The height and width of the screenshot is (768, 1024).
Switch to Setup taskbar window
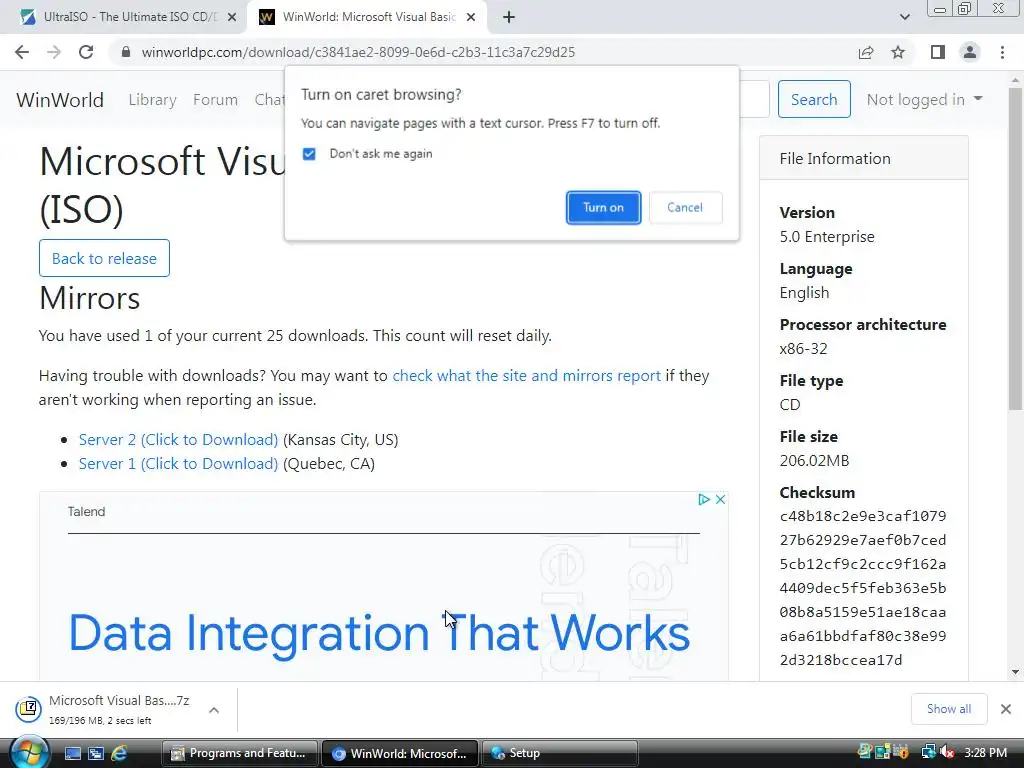pos(560,754)
